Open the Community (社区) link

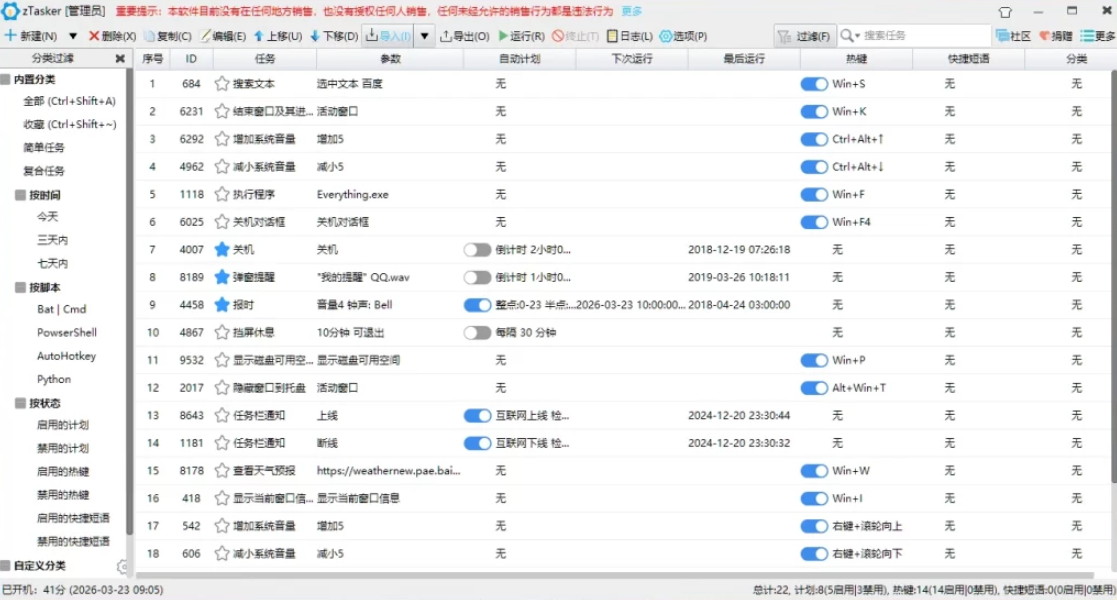pos(1013,36)
